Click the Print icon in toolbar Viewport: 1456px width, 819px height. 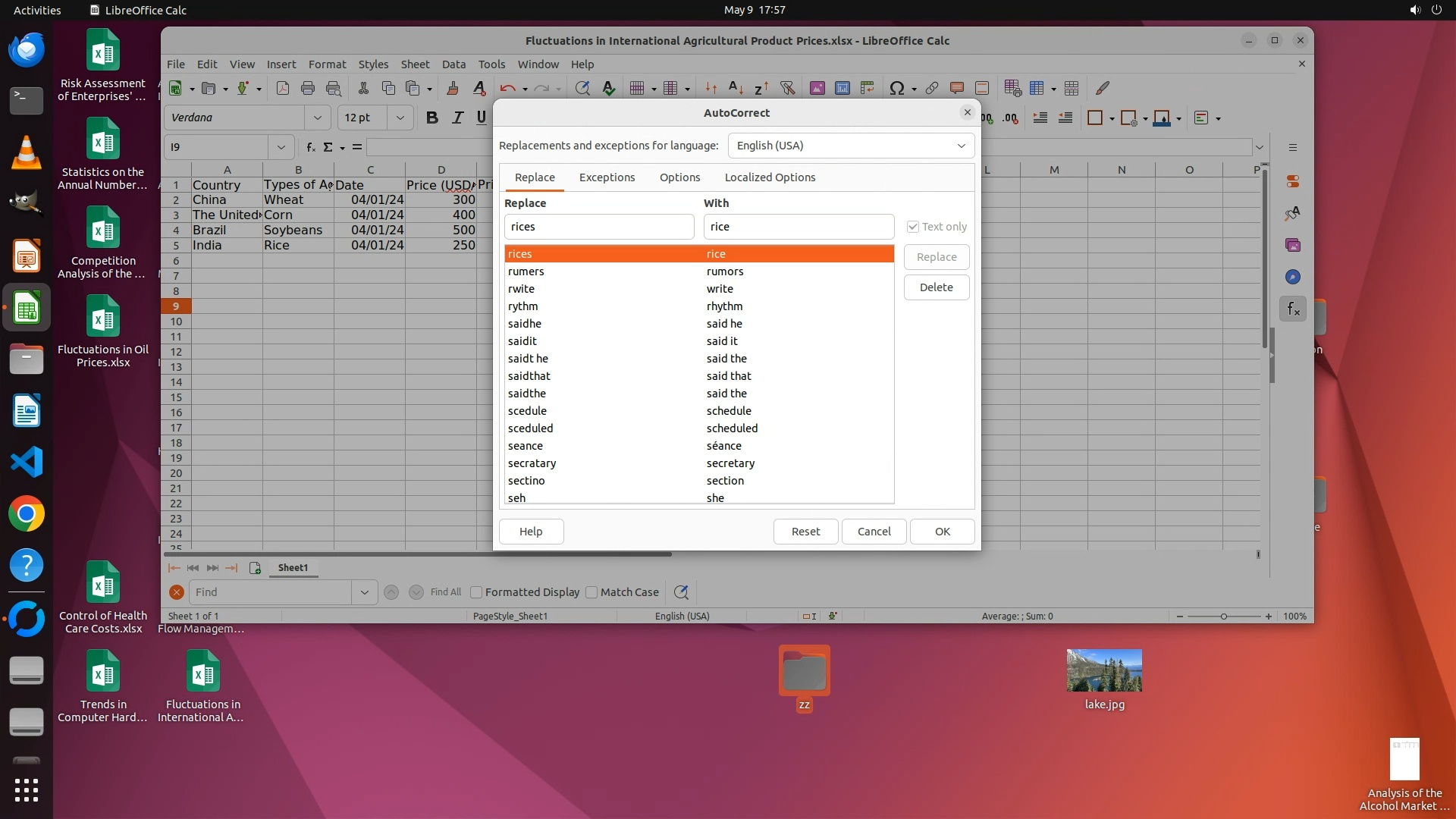point(308,88)
